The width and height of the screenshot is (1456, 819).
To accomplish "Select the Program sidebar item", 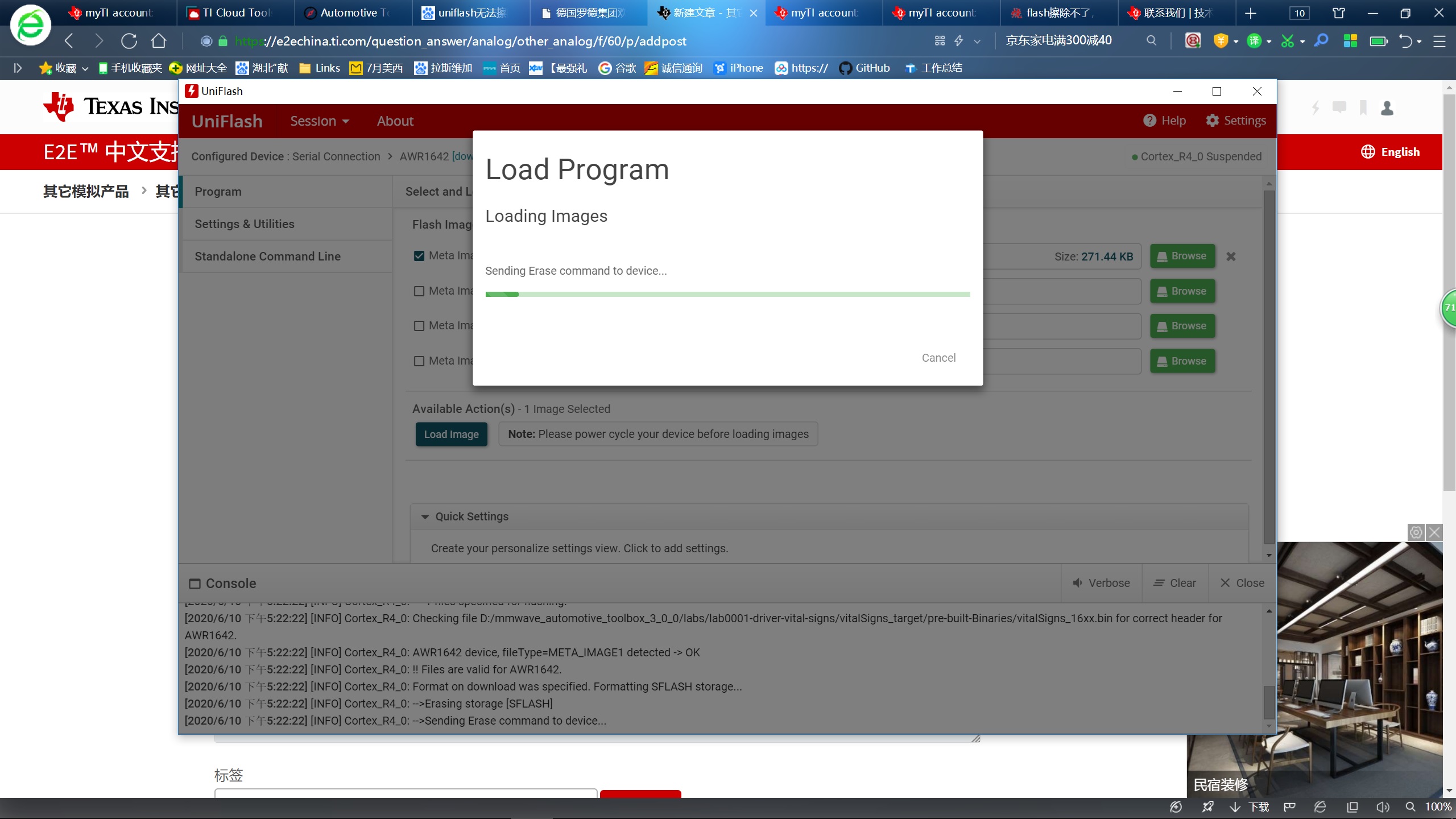I will coord(287,192).
